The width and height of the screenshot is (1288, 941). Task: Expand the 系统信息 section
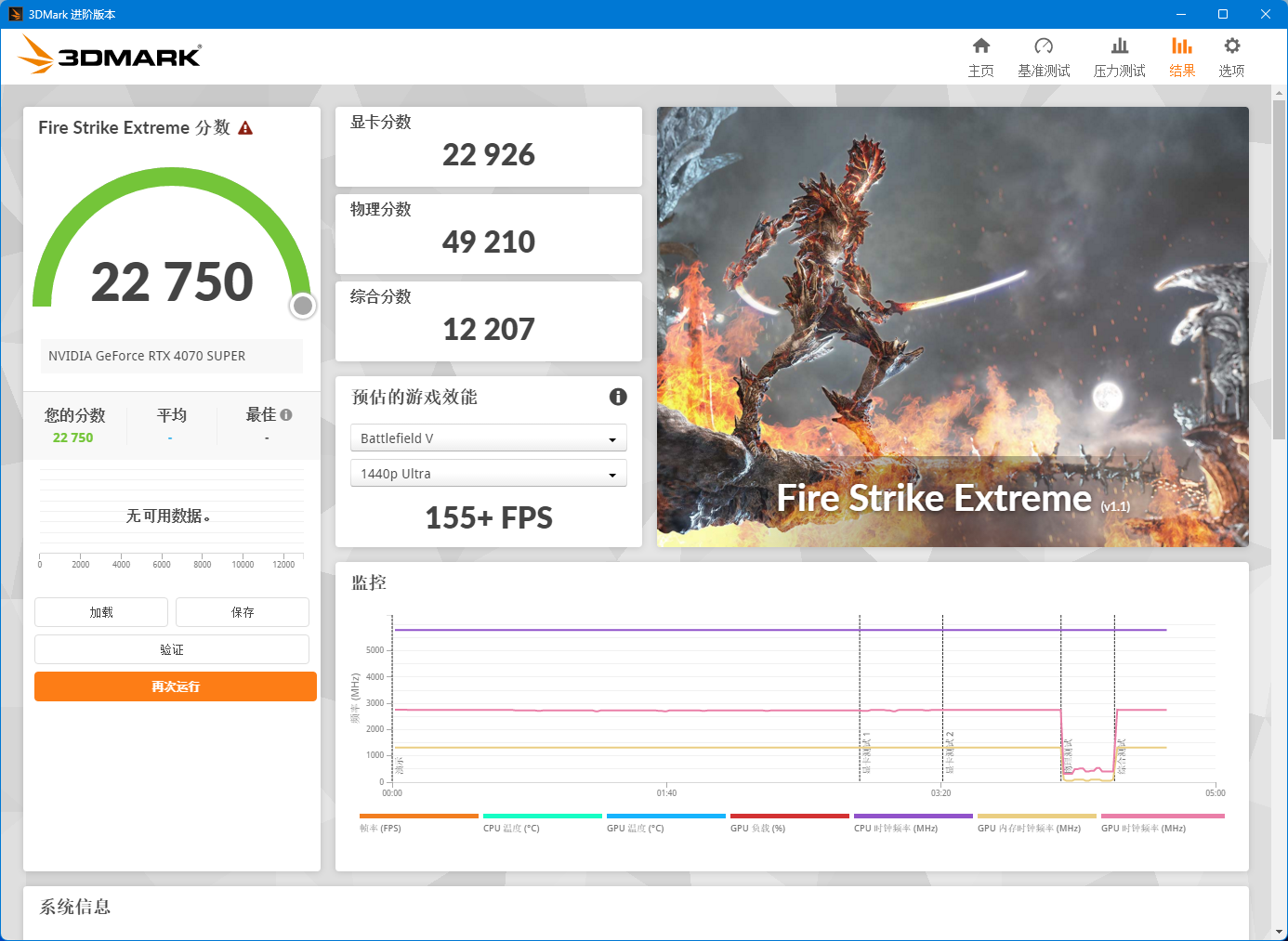coord(73,907)
